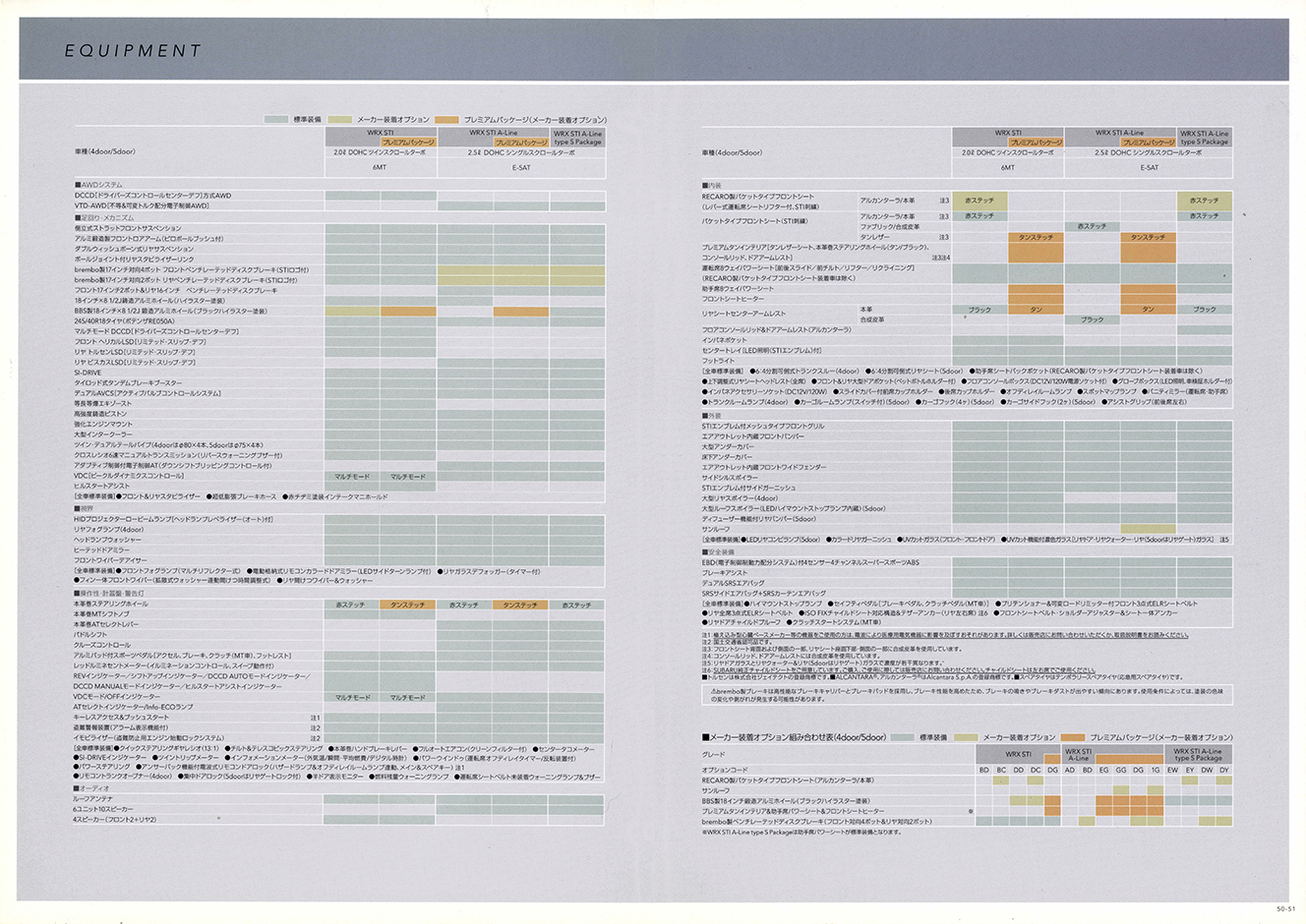Select the 等長等爆エキゾースト row label
The image size is (1306, 924).
pyautogui.click(x=102, y=404)
